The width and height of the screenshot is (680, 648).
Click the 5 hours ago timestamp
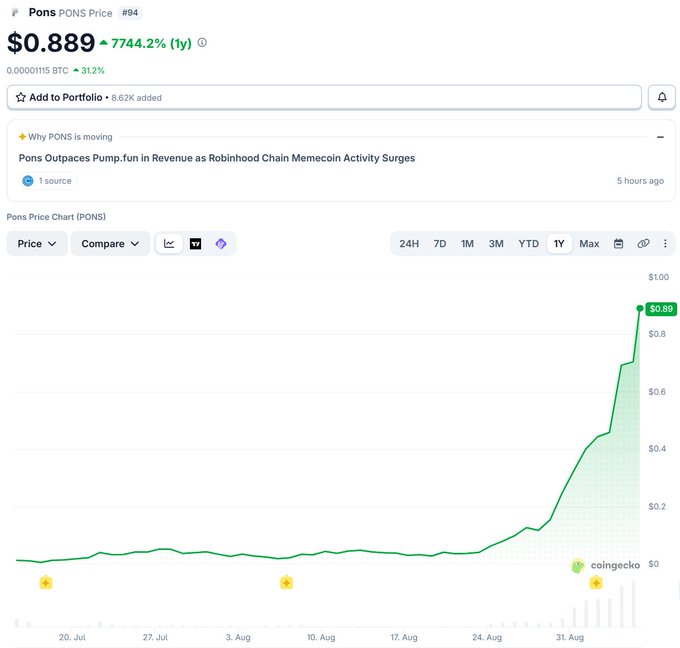[640, 181]
